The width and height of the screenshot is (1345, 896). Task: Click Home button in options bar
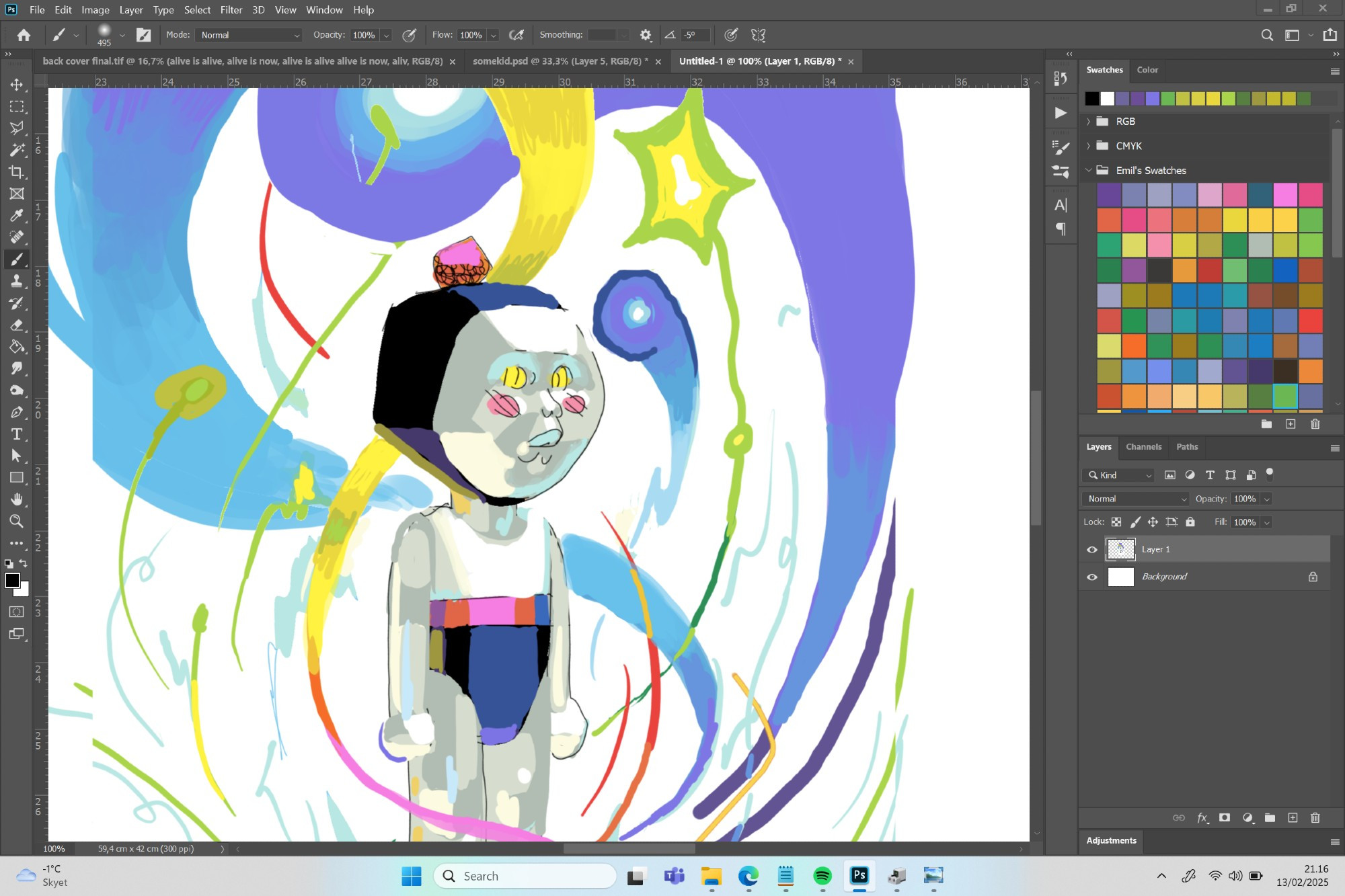pos(24,35)
